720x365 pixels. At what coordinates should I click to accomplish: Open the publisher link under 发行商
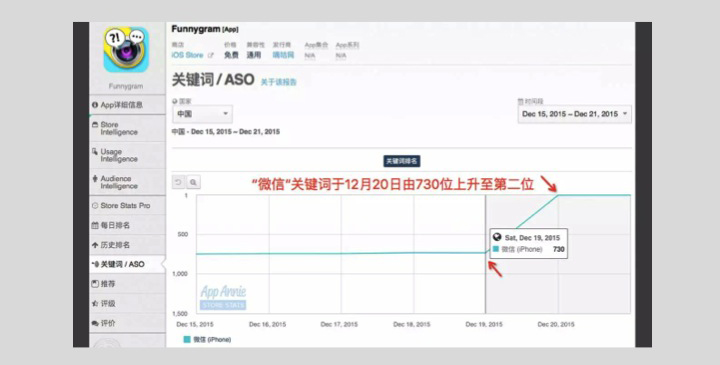click(x=283, y=55)
